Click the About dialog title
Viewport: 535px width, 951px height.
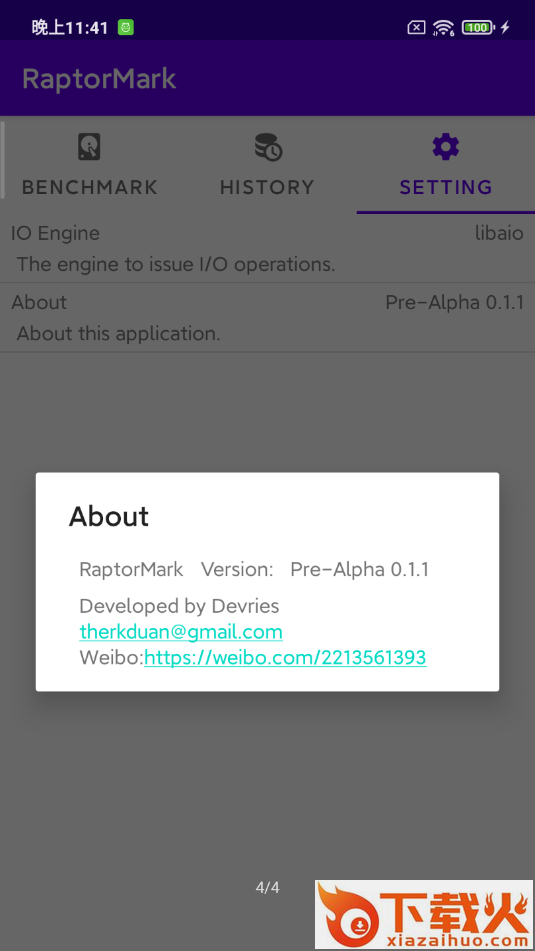click(109, 517)
